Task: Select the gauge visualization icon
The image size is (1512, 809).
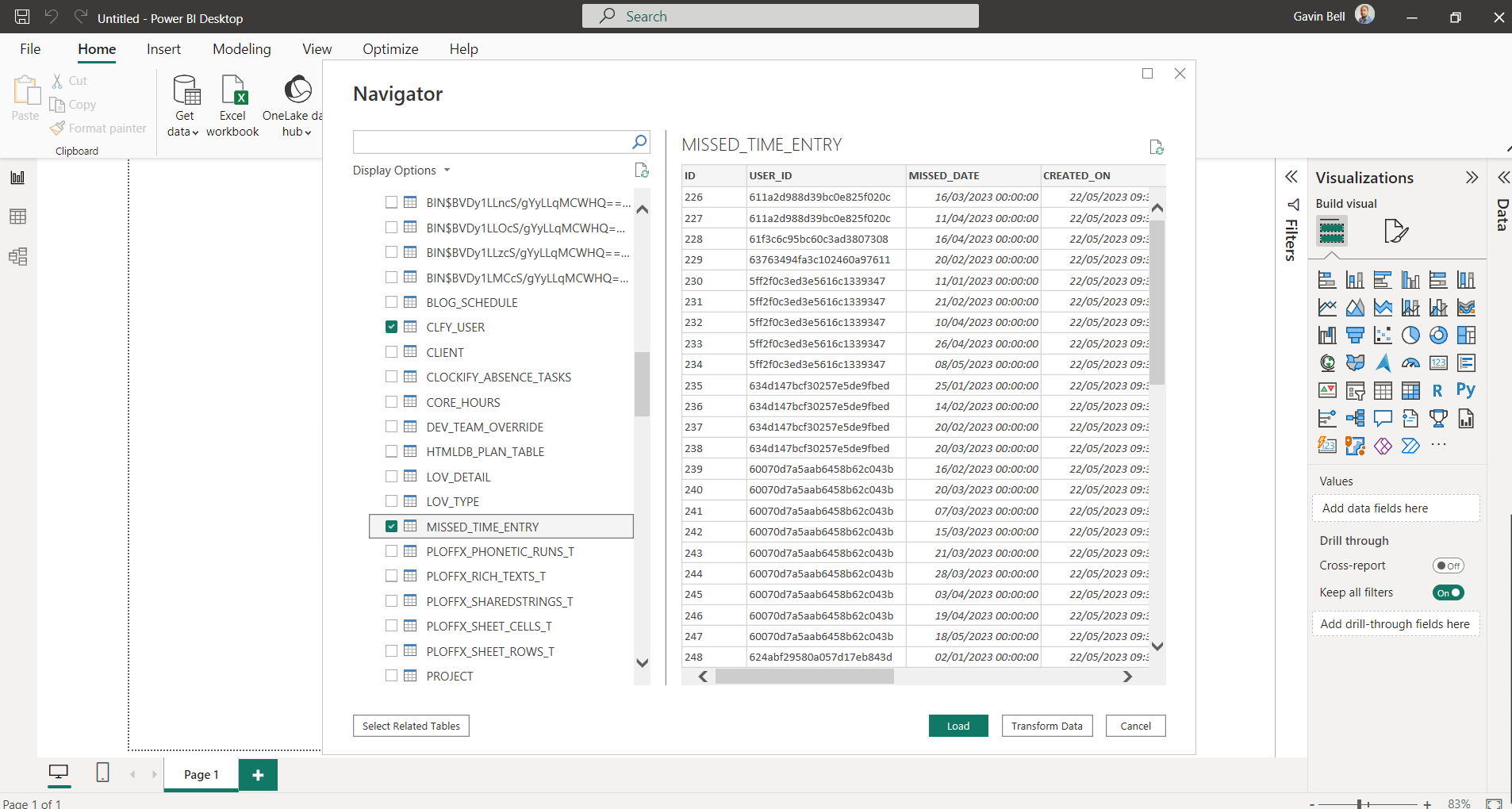Action: pyautogui.click(x=1411, y=362)
